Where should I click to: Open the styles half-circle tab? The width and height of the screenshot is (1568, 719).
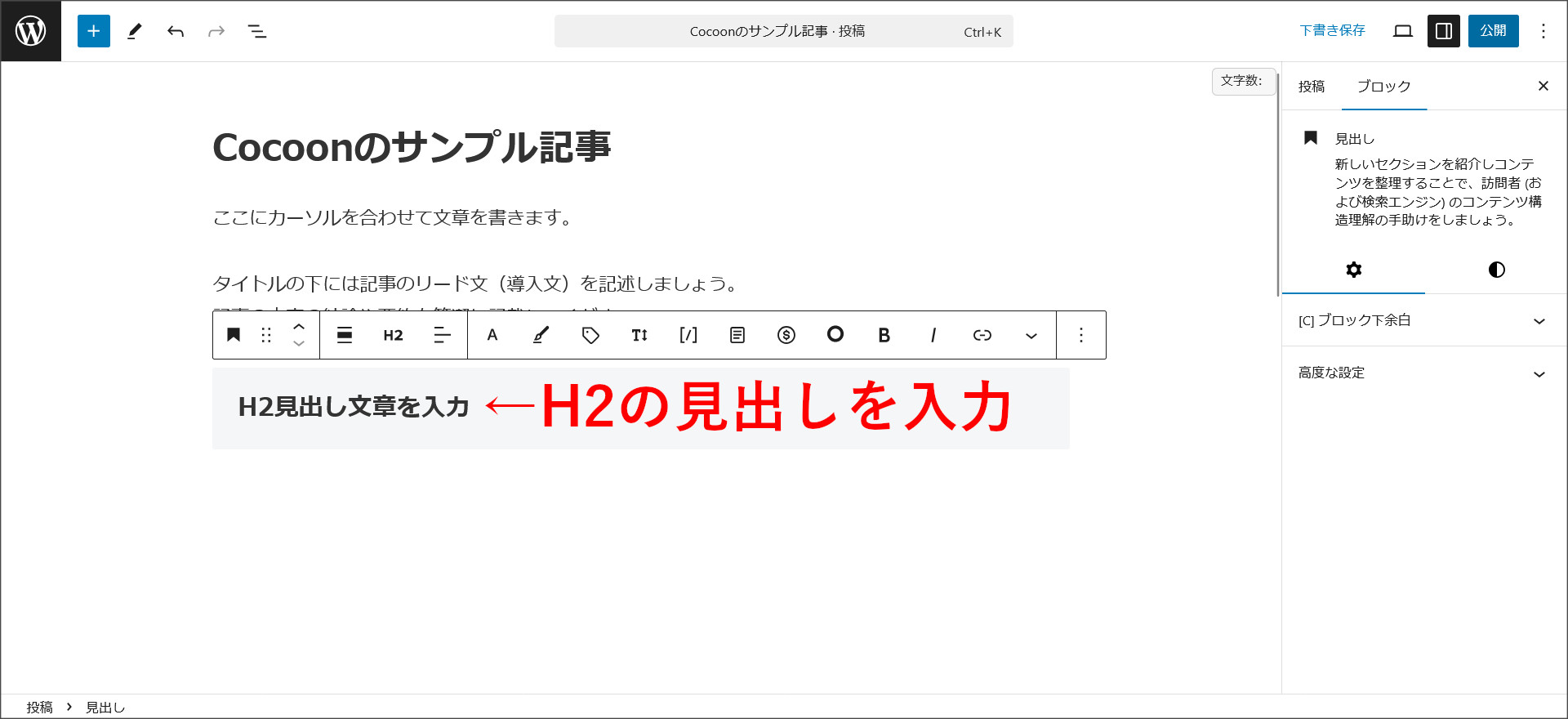(1497, 270)
